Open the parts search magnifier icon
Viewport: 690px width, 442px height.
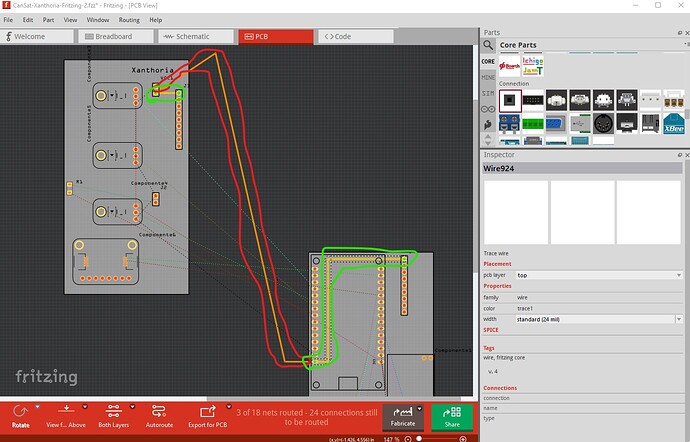(x=488, y=45)
